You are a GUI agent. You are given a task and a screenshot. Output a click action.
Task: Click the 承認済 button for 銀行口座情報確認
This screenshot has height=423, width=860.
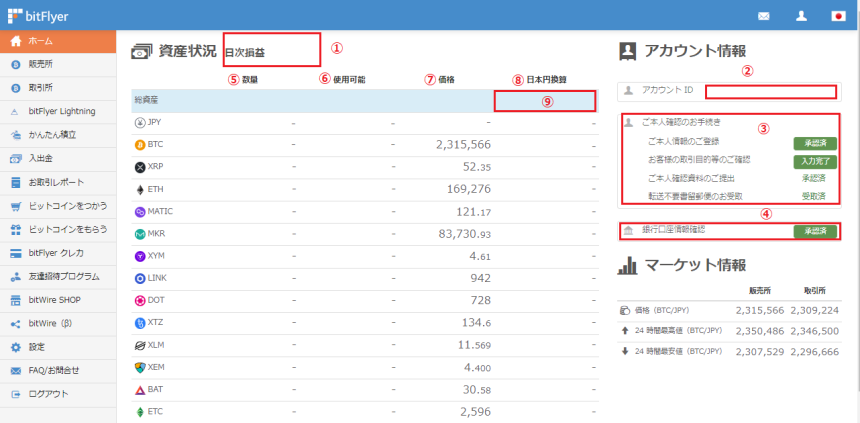tap(815, 232)
